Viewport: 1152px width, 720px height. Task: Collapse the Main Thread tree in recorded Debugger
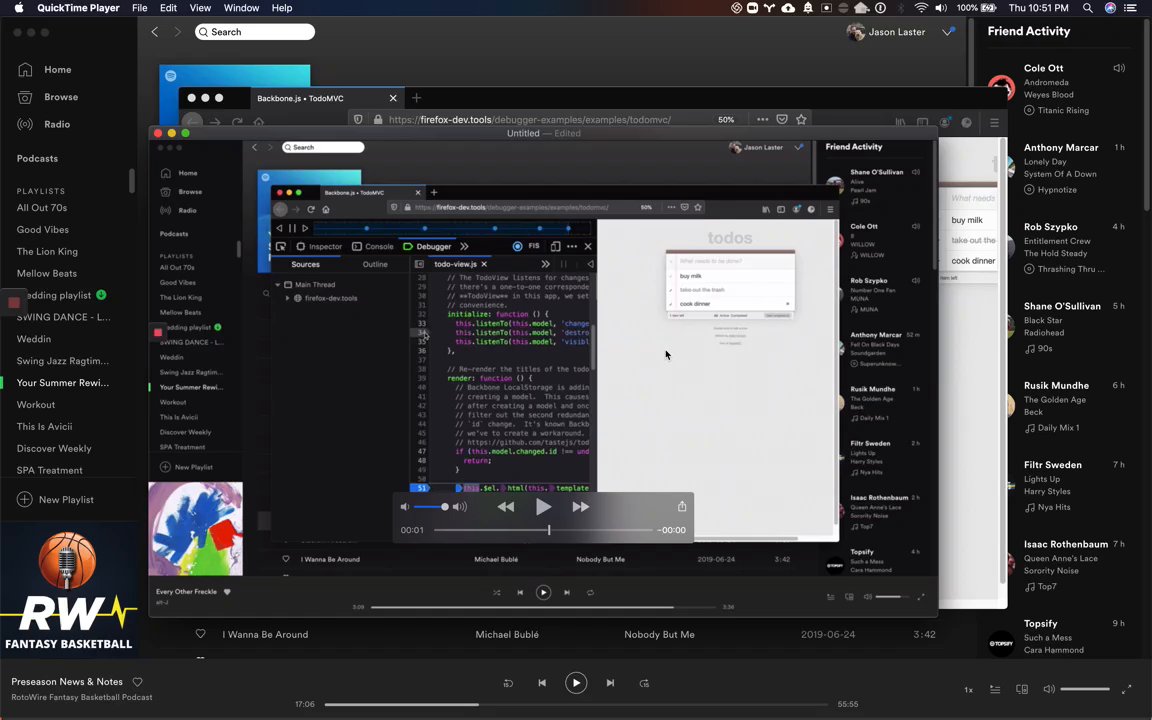278,284
